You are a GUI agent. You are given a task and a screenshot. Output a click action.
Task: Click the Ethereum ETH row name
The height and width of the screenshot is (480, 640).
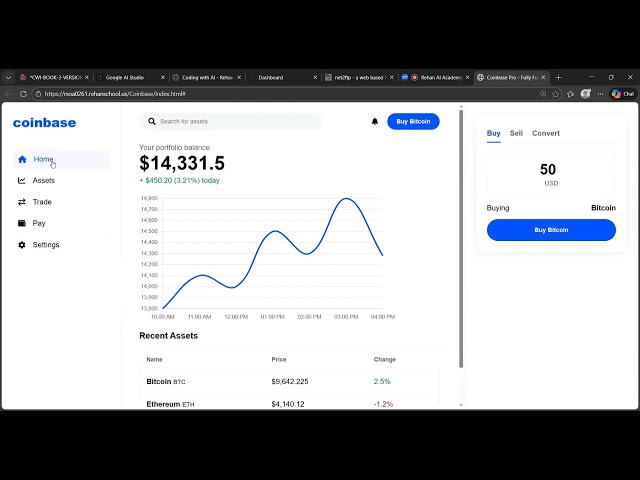[170, 404]
